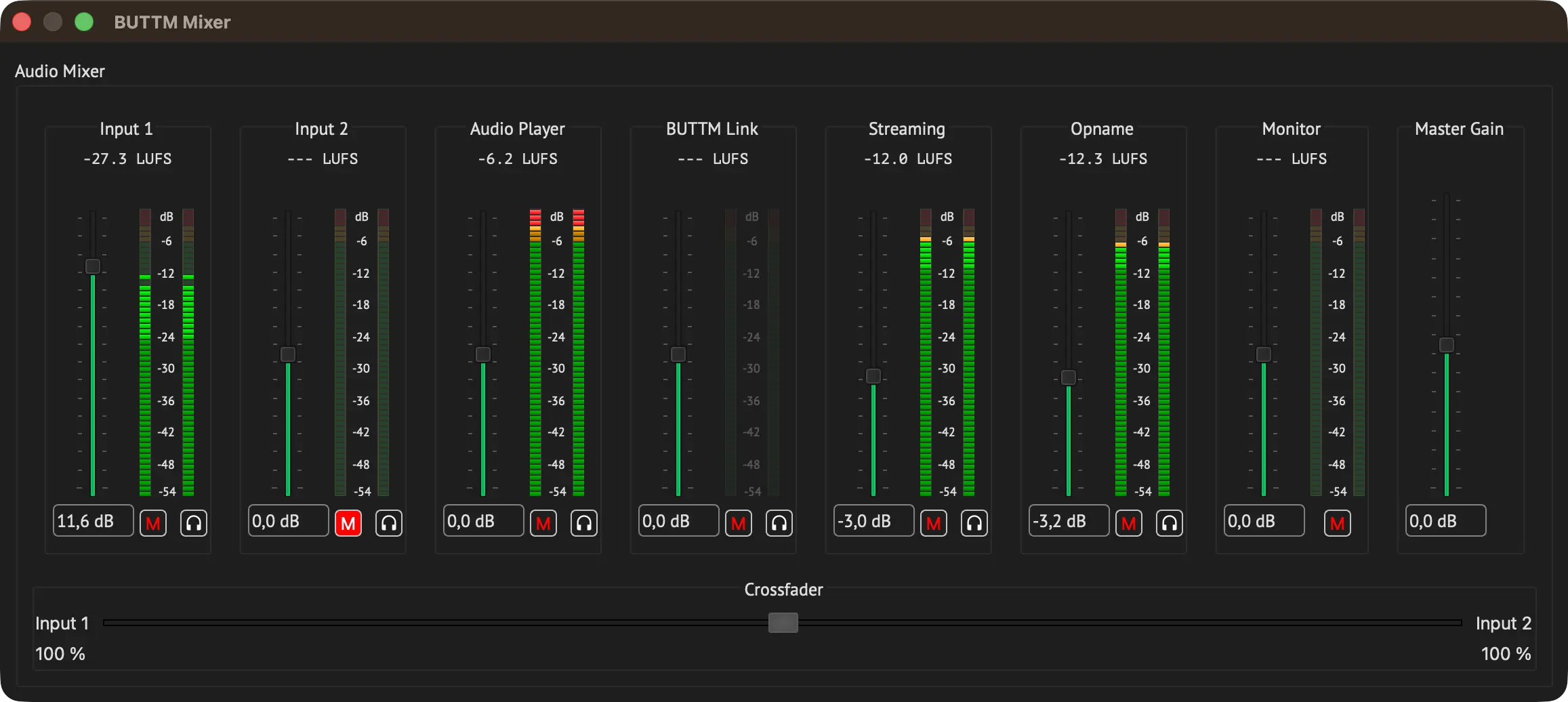
Task: Click the BUTTM Link gain value field
Action: [x=679, y=521]
